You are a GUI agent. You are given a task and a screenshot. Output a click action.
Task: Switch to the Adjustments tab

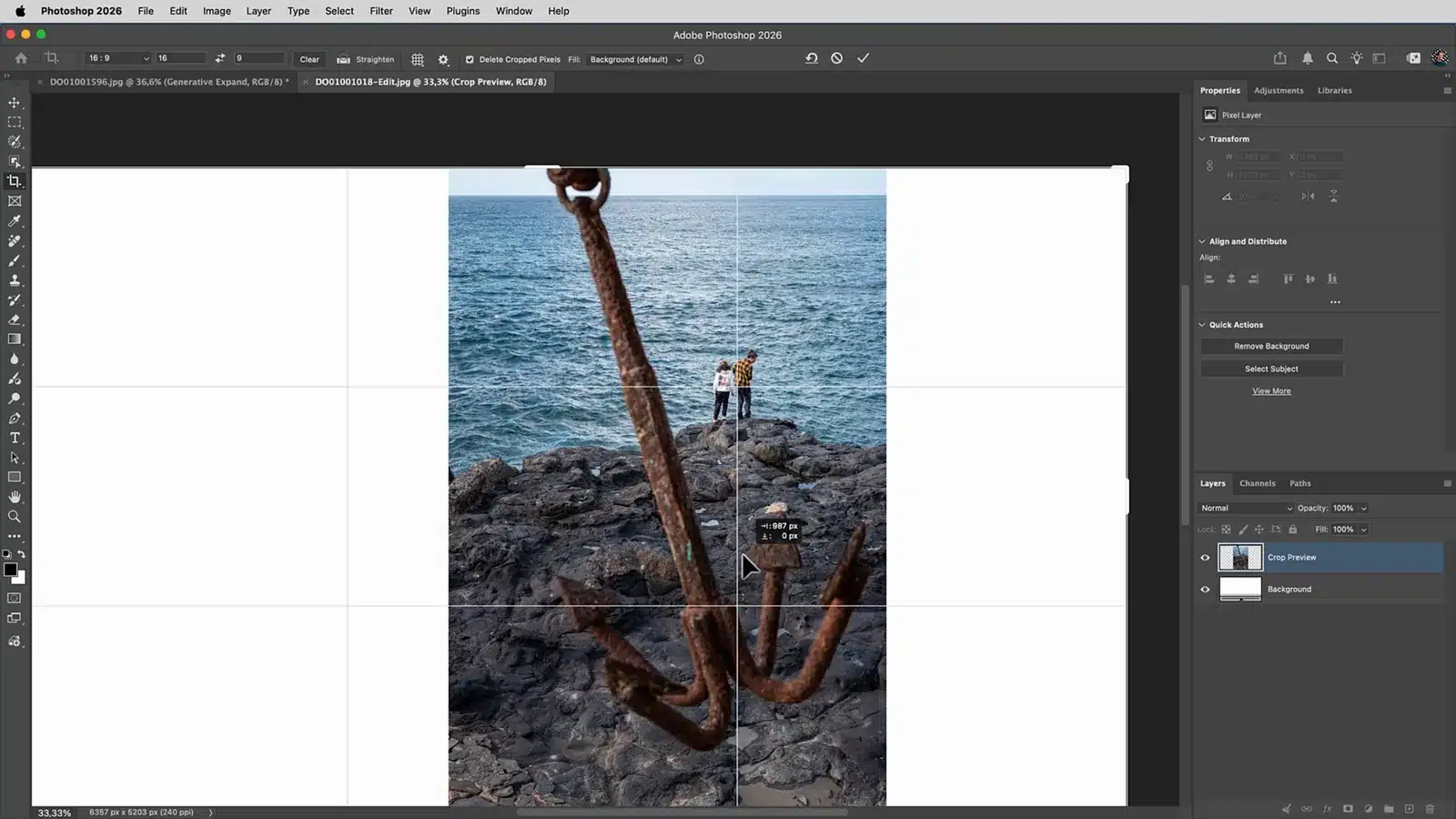click(1279, 90)
